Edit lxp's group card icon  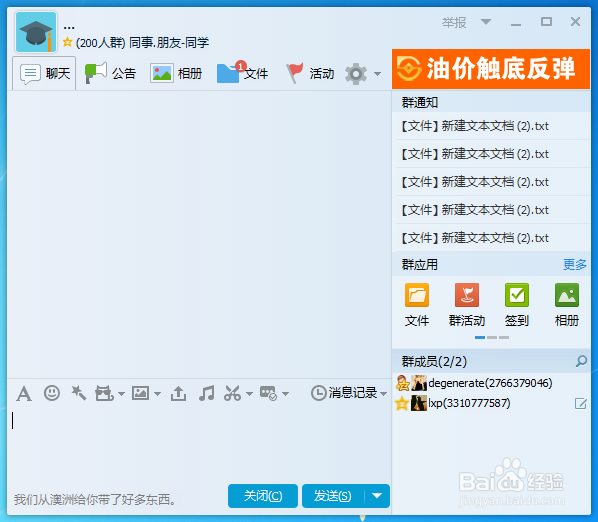[x=580, y=403]
